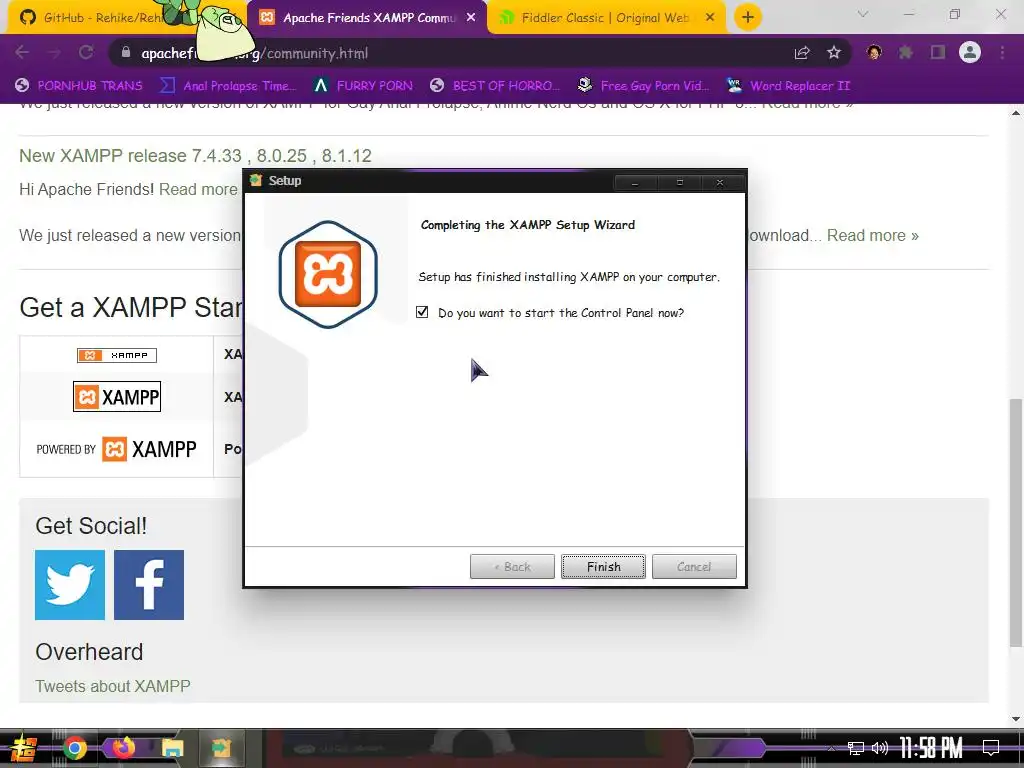
Task: Open the Chrome three-dot menu
Action: pyautogui.click(x=1002, y=53)
